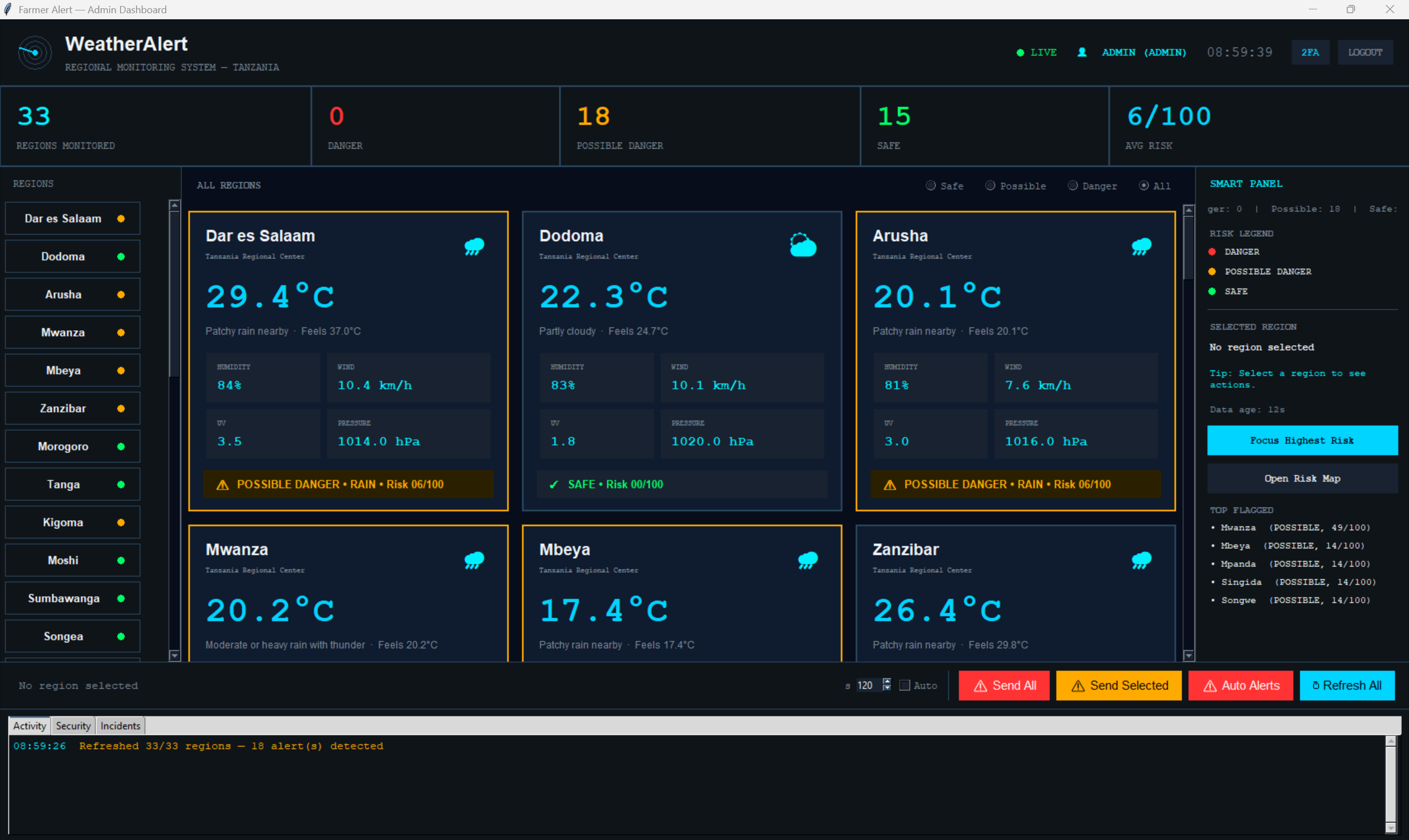Click the orange POSSIBLE DANGER legend dot
Image resolution: width=1409 pixels, height=840 pixels.
[x=1212, y=272]
